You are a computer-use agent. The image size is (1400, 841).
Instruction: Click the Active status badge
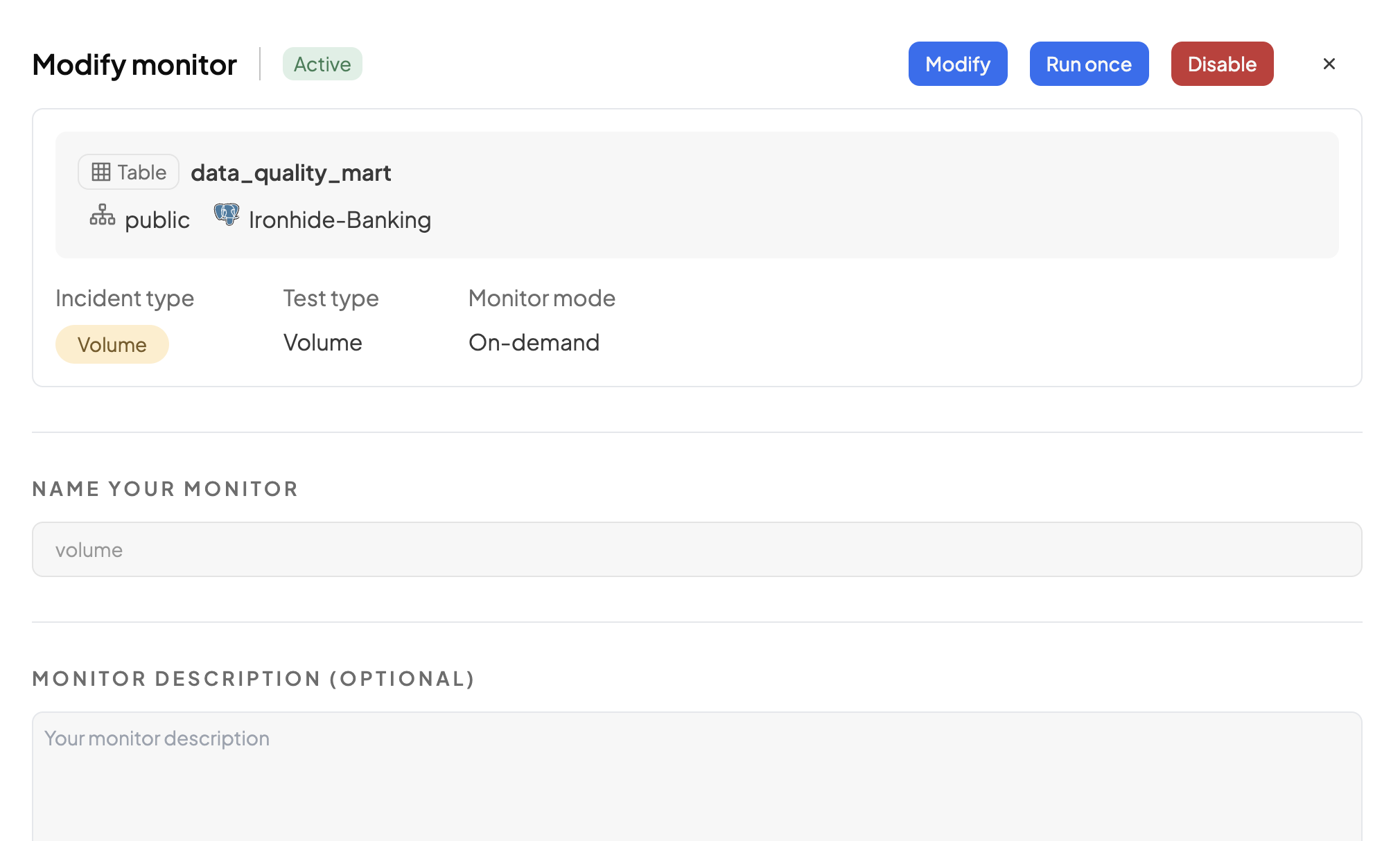pyautogui.click(x=322, y=64)
